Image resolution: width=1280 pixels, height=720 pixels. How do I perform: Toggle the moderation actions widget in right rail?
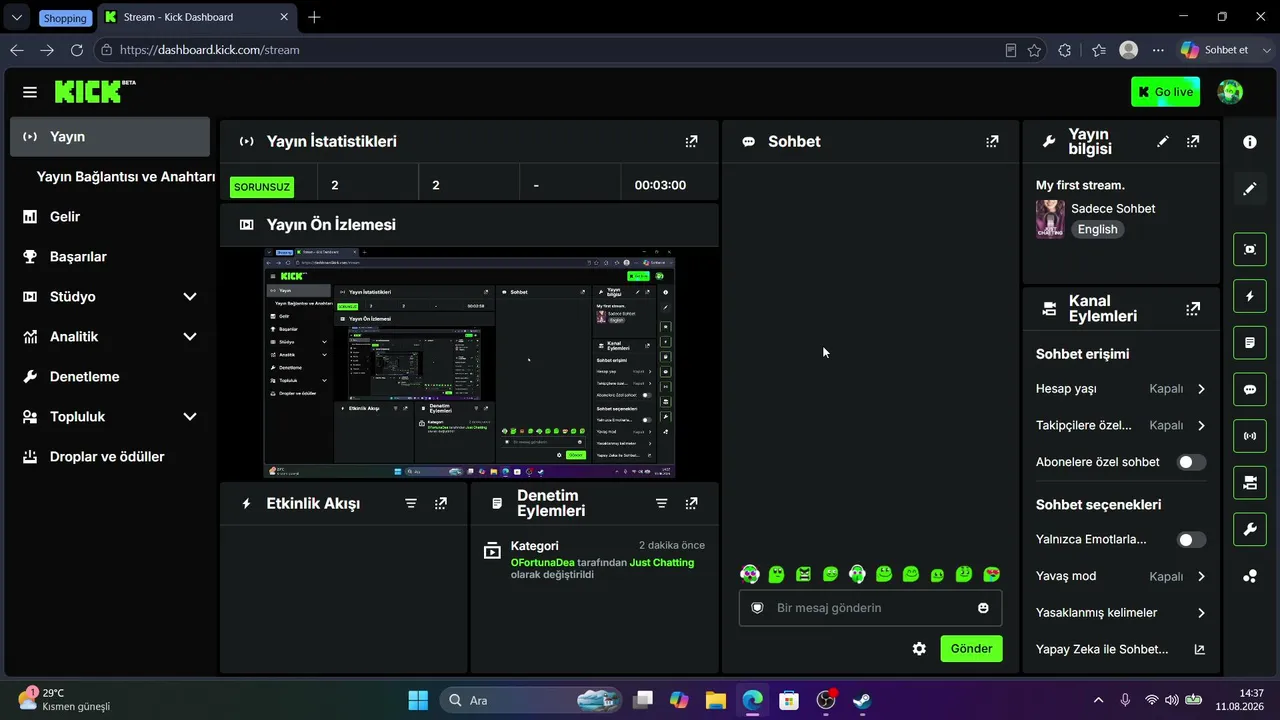(1250, 343)
